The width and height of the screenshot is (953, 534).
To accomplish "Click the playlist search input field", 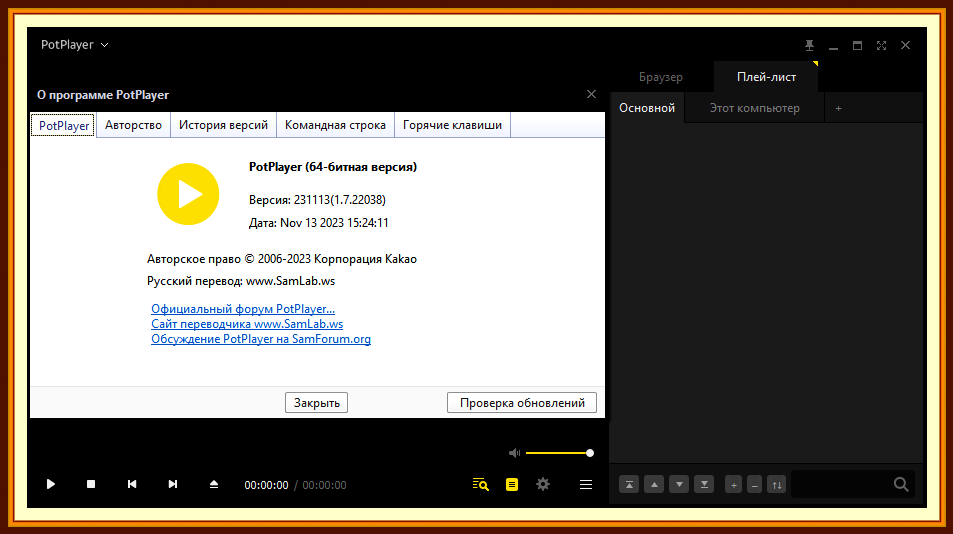I will pyautogui.click(x=841, y=484).
